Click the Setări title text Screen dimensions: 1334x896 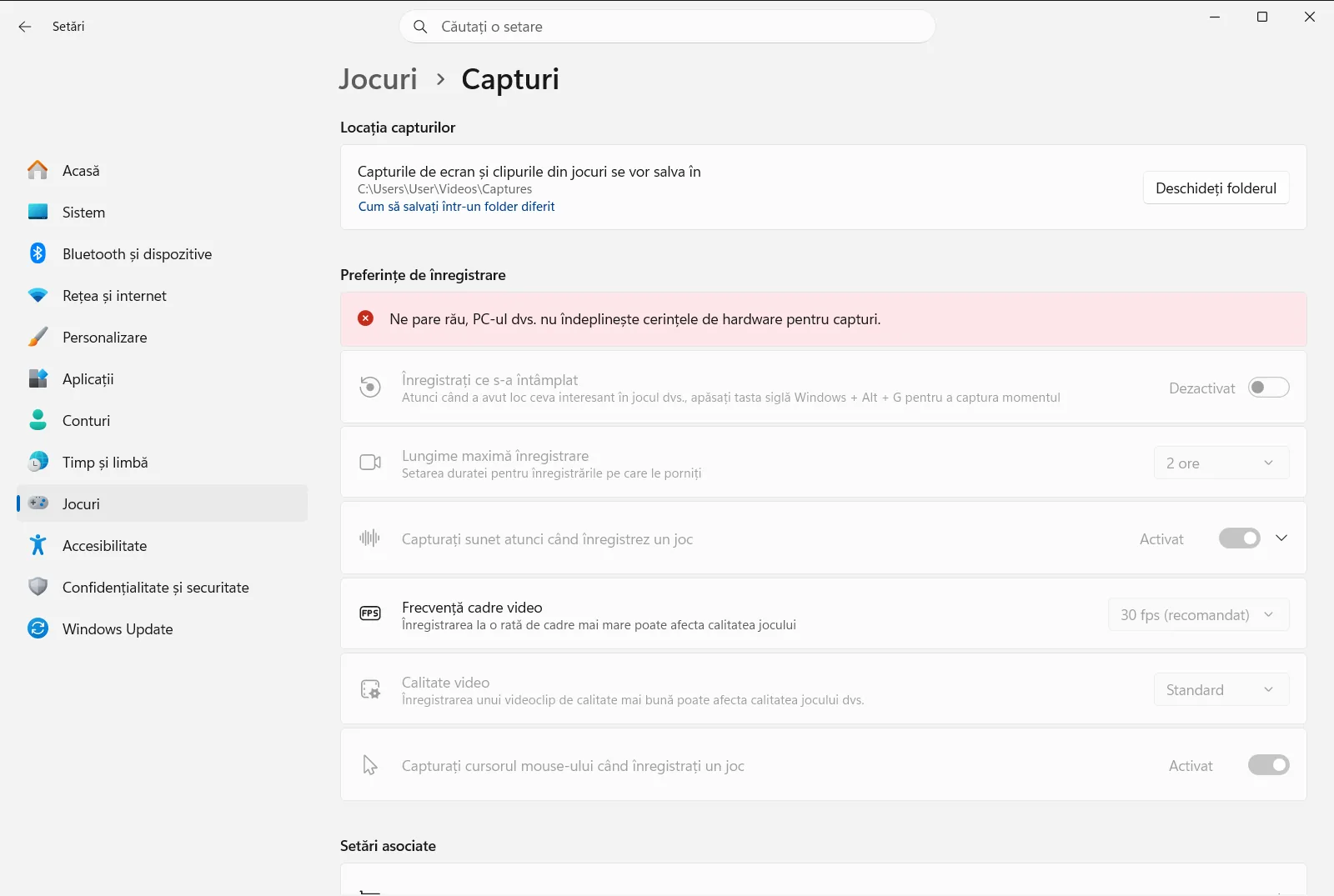pos(68,27)
